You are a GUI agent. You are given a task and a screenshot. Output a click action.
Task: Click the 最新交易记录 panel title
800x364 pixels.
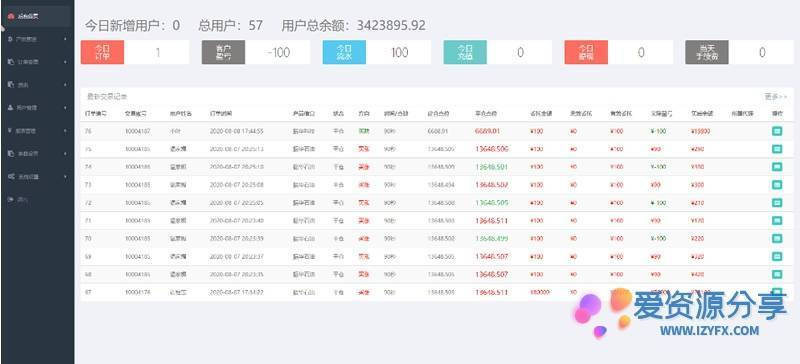pyautogui.click(x=107, y=96)
